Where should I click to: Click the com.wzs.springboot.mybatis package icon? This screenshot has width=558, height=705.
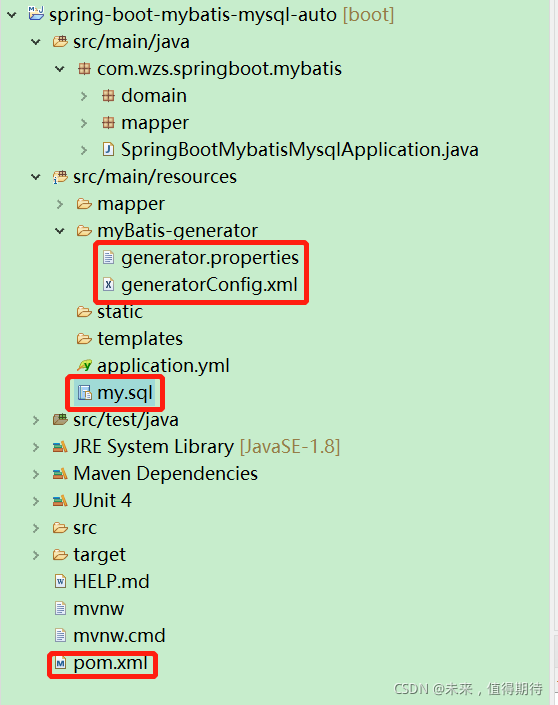pyautogui.click(x=84, y=69)
